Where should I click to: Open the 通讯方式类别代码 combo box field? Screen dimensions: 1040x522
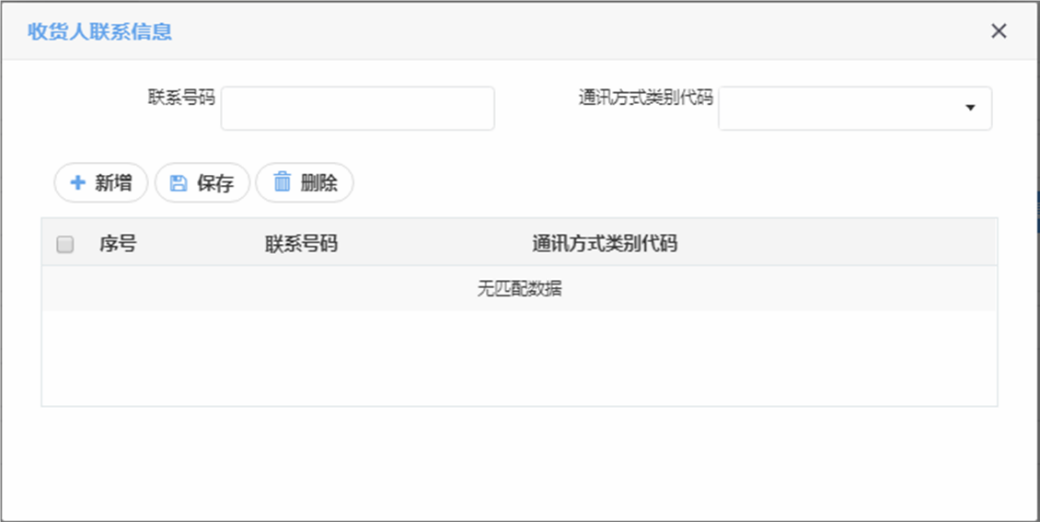click(x=840, y=108)
